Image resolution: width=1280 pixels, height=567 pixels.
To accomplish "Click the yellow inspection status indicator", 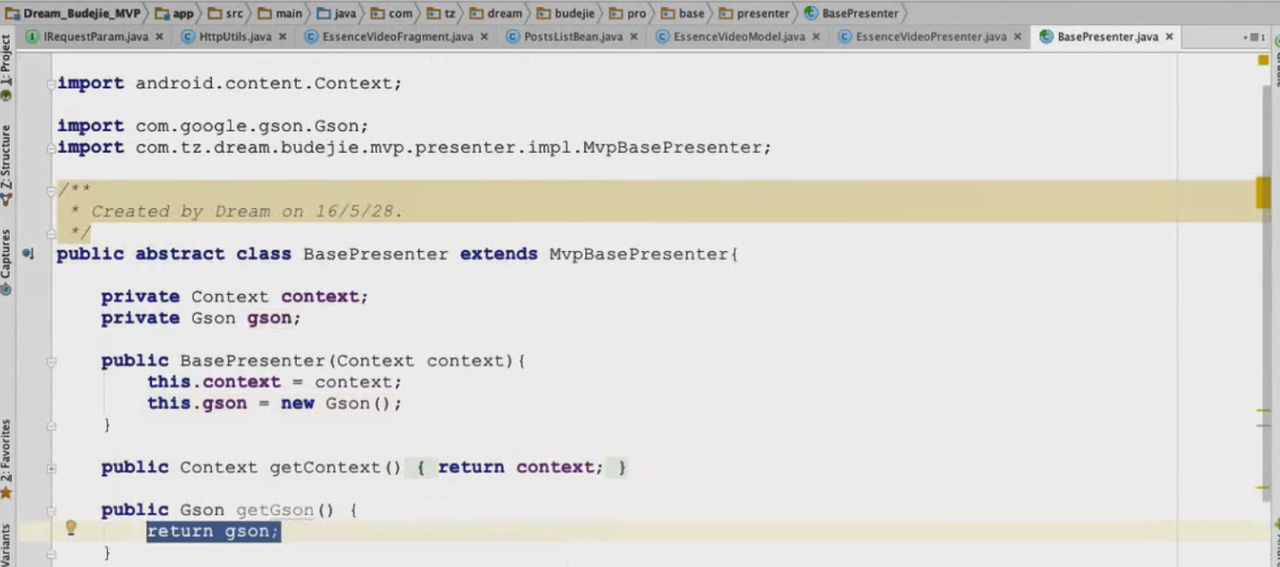I will (x=1263, y=60).
